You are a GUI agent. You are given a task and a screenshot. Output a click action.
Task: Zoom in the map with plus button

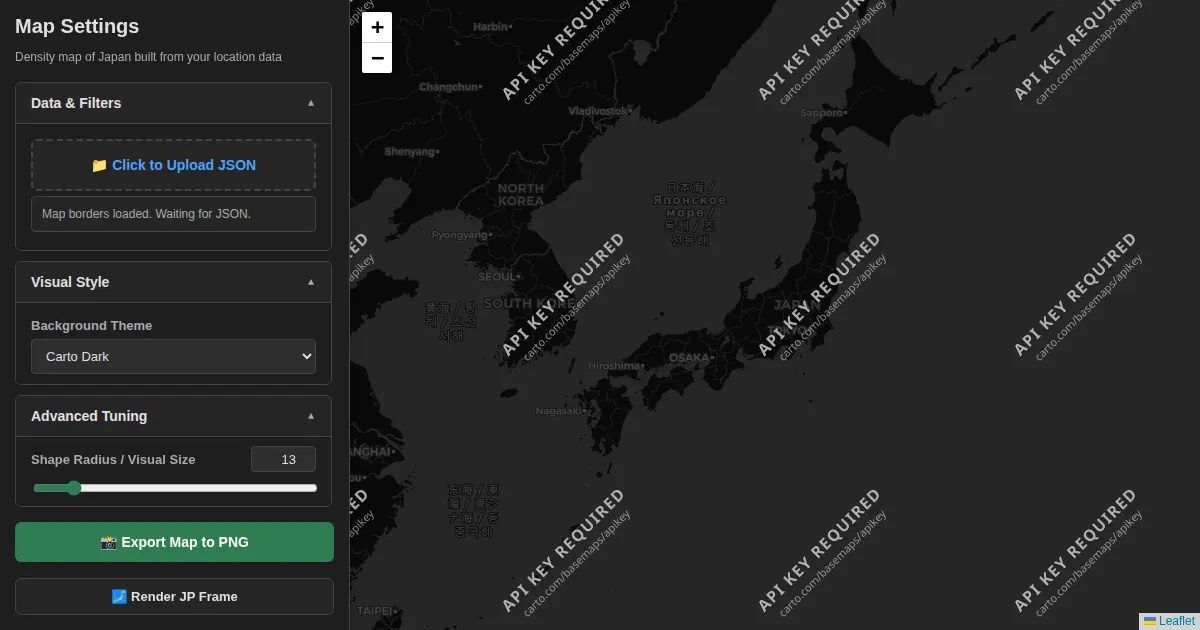(377, 27)
